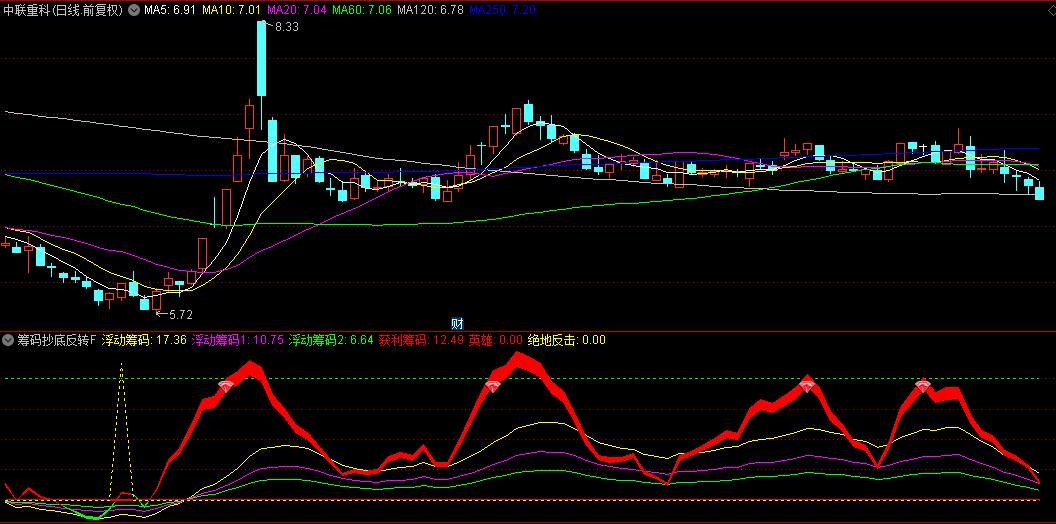Select the fourth red diamond signal marker
Viewport: 1056px width, 524px height.
click(923, 386)
